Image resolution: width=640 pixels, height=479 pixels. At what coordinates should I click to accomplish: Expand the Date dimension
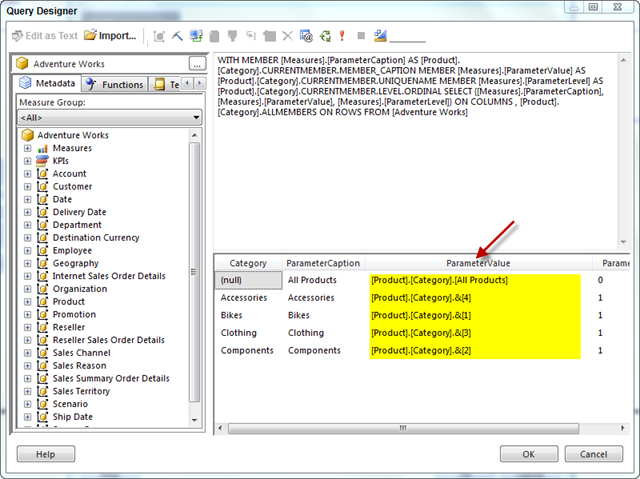(27, 200)
